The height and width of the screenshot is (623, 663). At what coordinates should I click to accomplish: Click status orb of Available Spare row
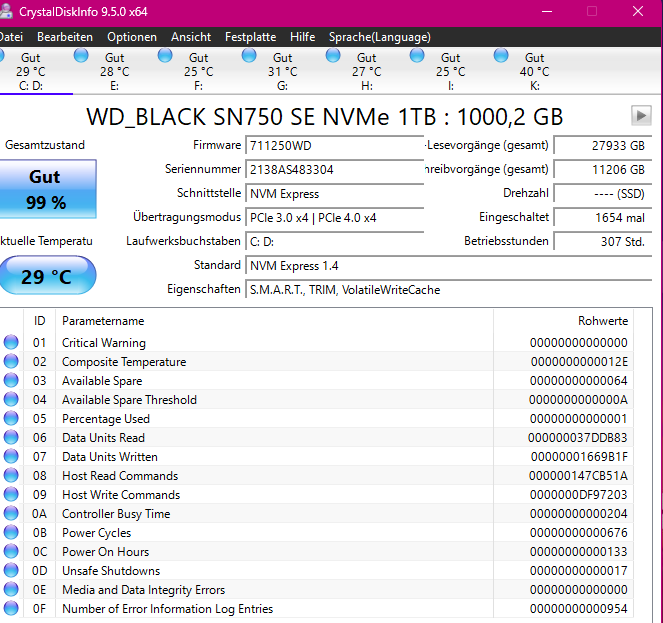[11, 380]
